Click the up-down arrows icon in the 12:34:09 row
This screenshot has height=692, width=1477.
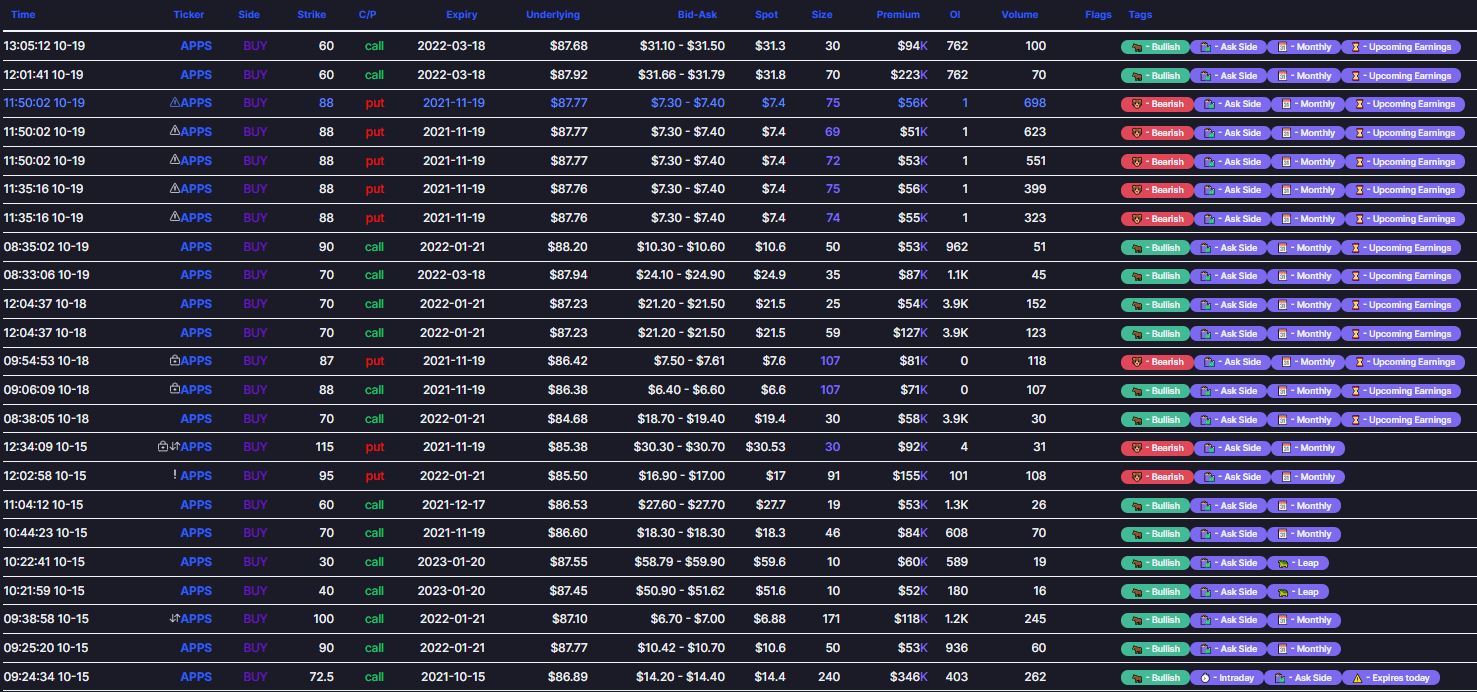point(175,446)
